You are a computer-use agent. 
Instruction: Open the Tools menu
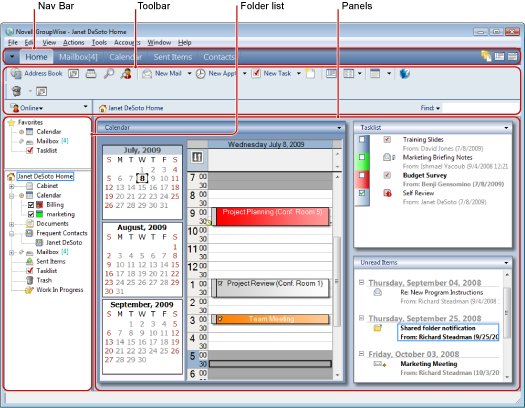(99, 43)
